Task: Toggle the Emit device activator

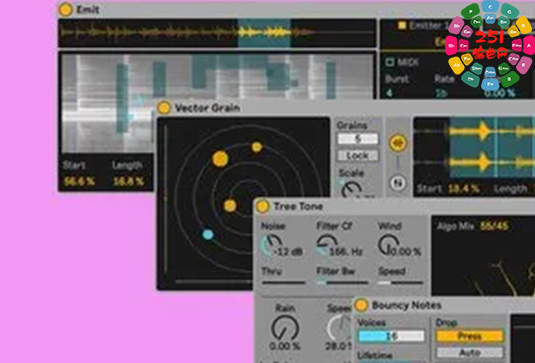Action: coord(65,10)
